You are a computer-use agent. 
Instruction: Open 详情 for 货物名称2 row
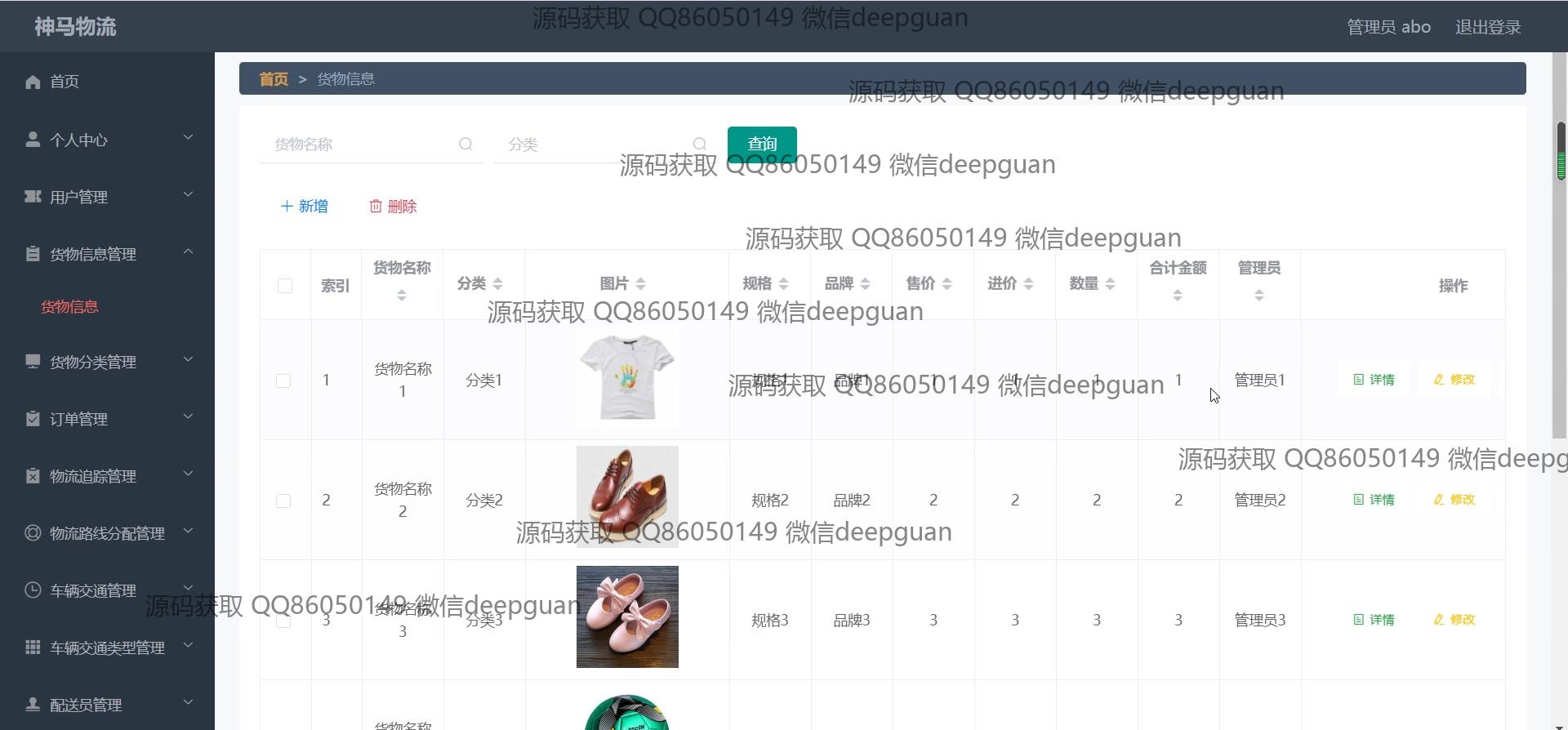coord(1374,500)
